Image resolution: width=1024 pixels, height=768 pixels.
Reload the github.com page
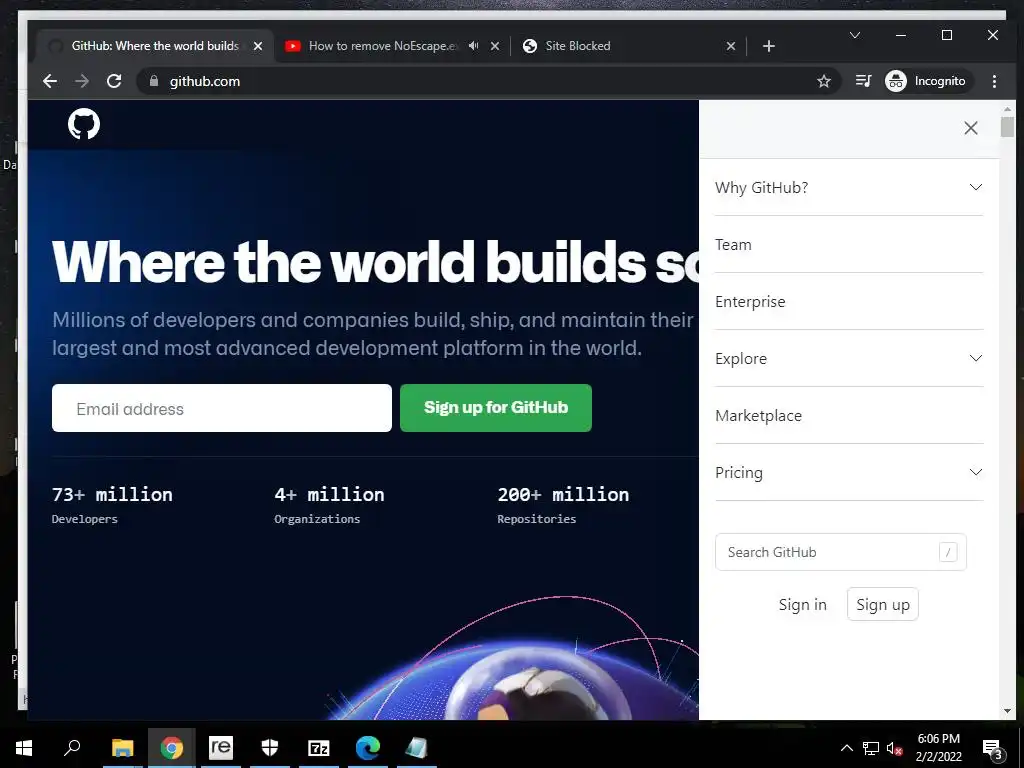[x=114, y=81]
